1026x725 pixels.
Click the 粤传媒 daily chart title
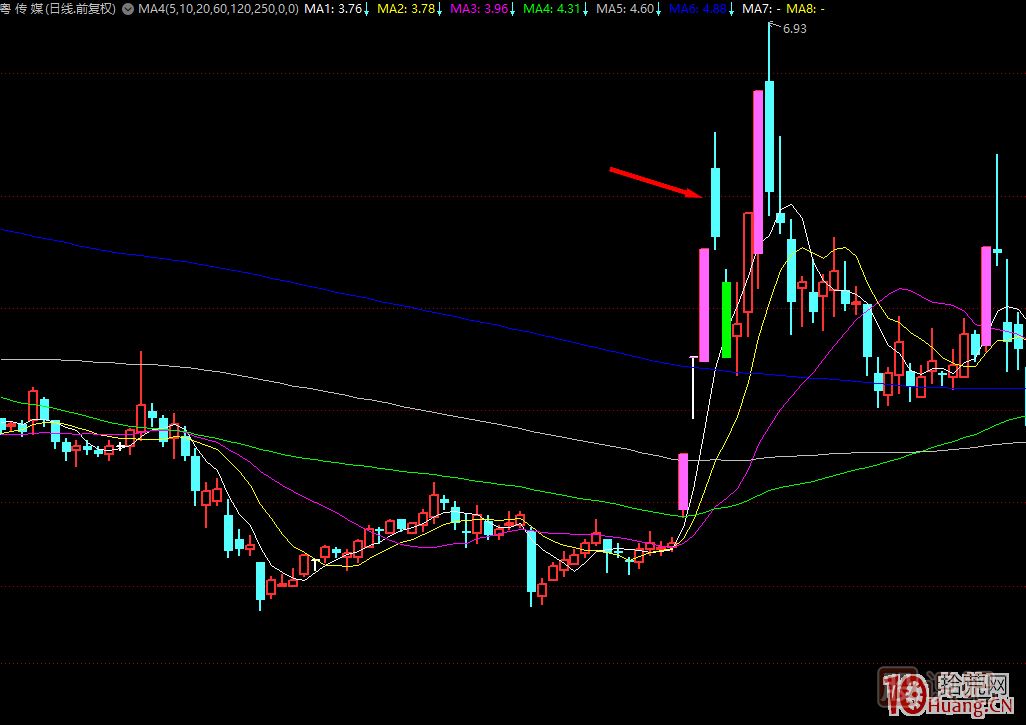tap(58, 9)
